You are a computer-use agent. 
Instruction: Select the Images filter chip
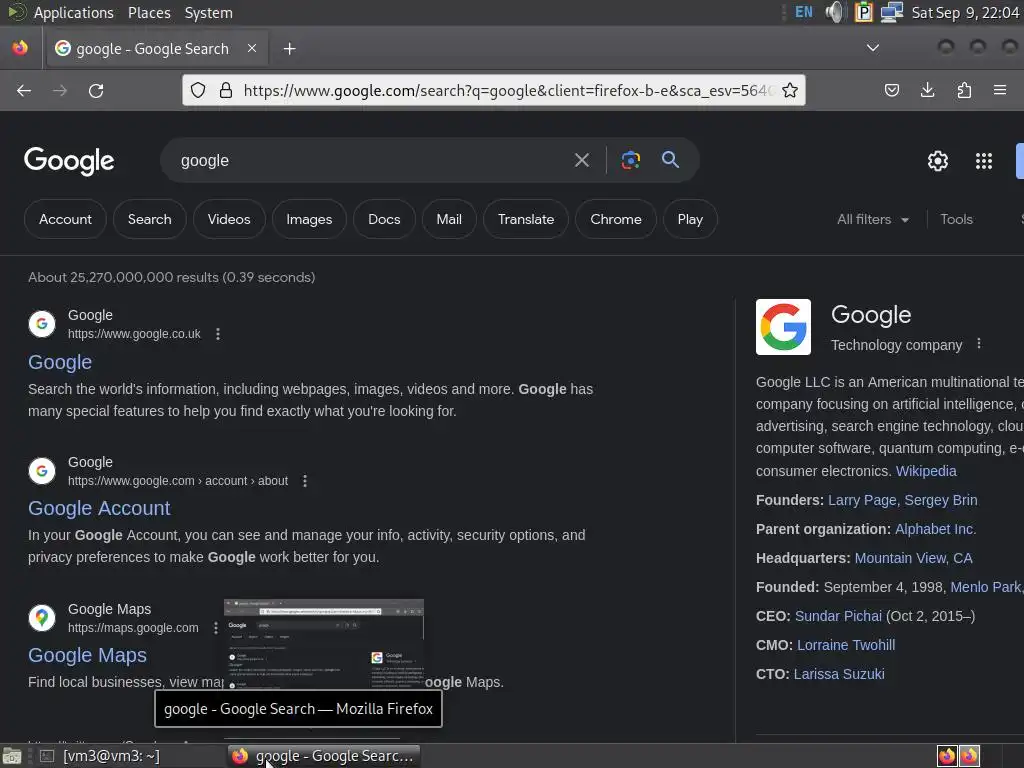(309, 219)
